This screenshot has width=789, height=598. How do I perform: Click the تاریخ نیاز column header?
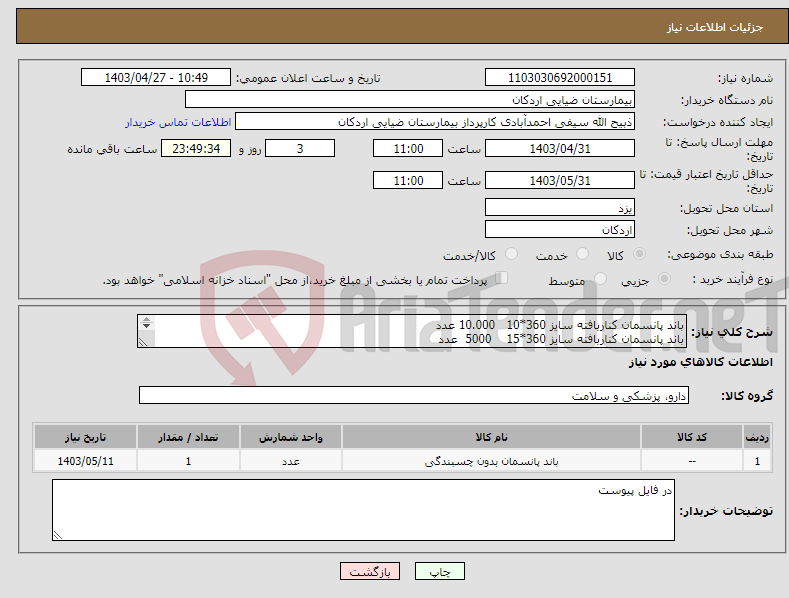[x=85, y=437]
